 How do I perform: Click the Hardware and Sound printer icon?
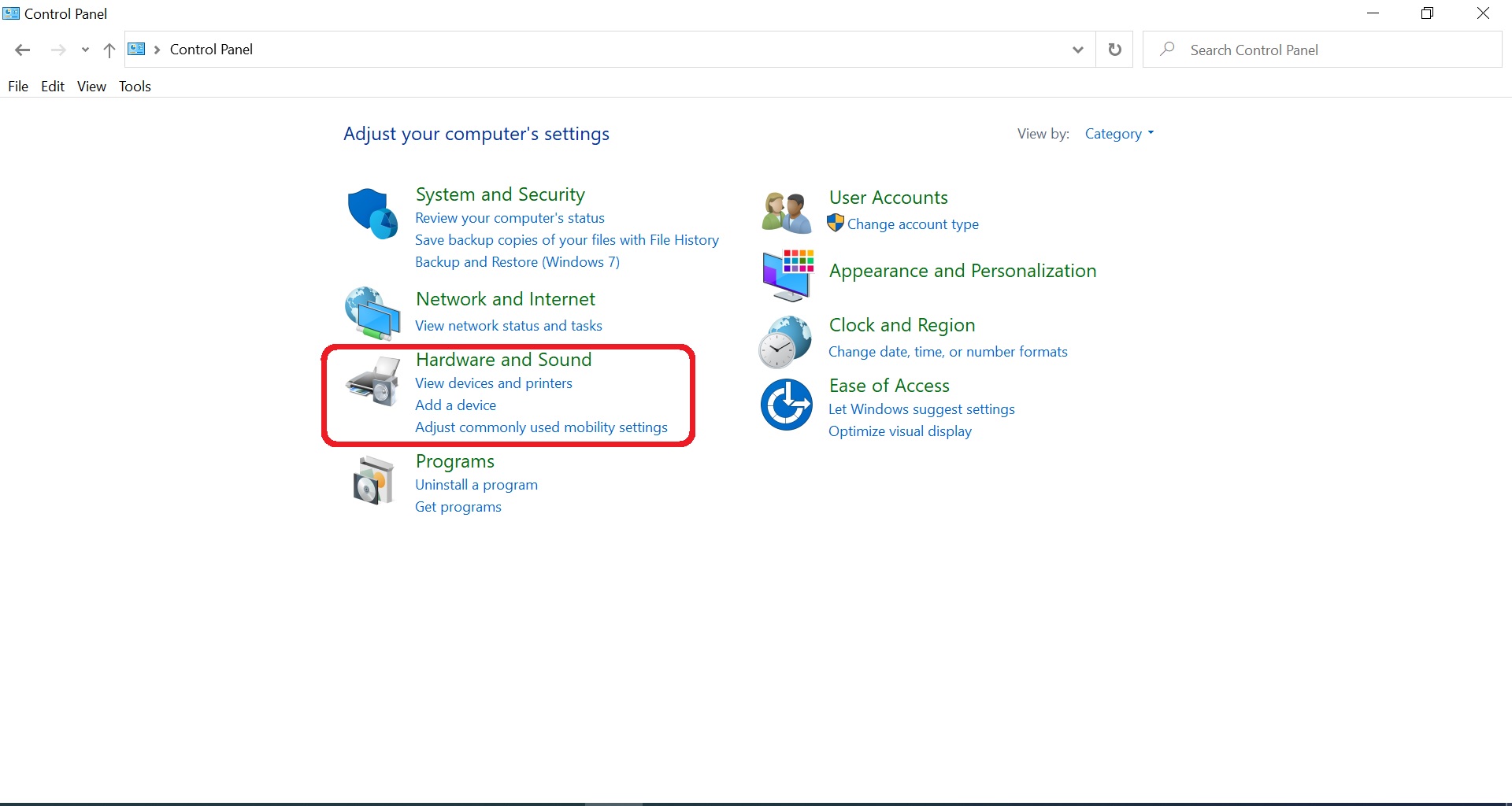pyautogui.click(x=372, y=382)
